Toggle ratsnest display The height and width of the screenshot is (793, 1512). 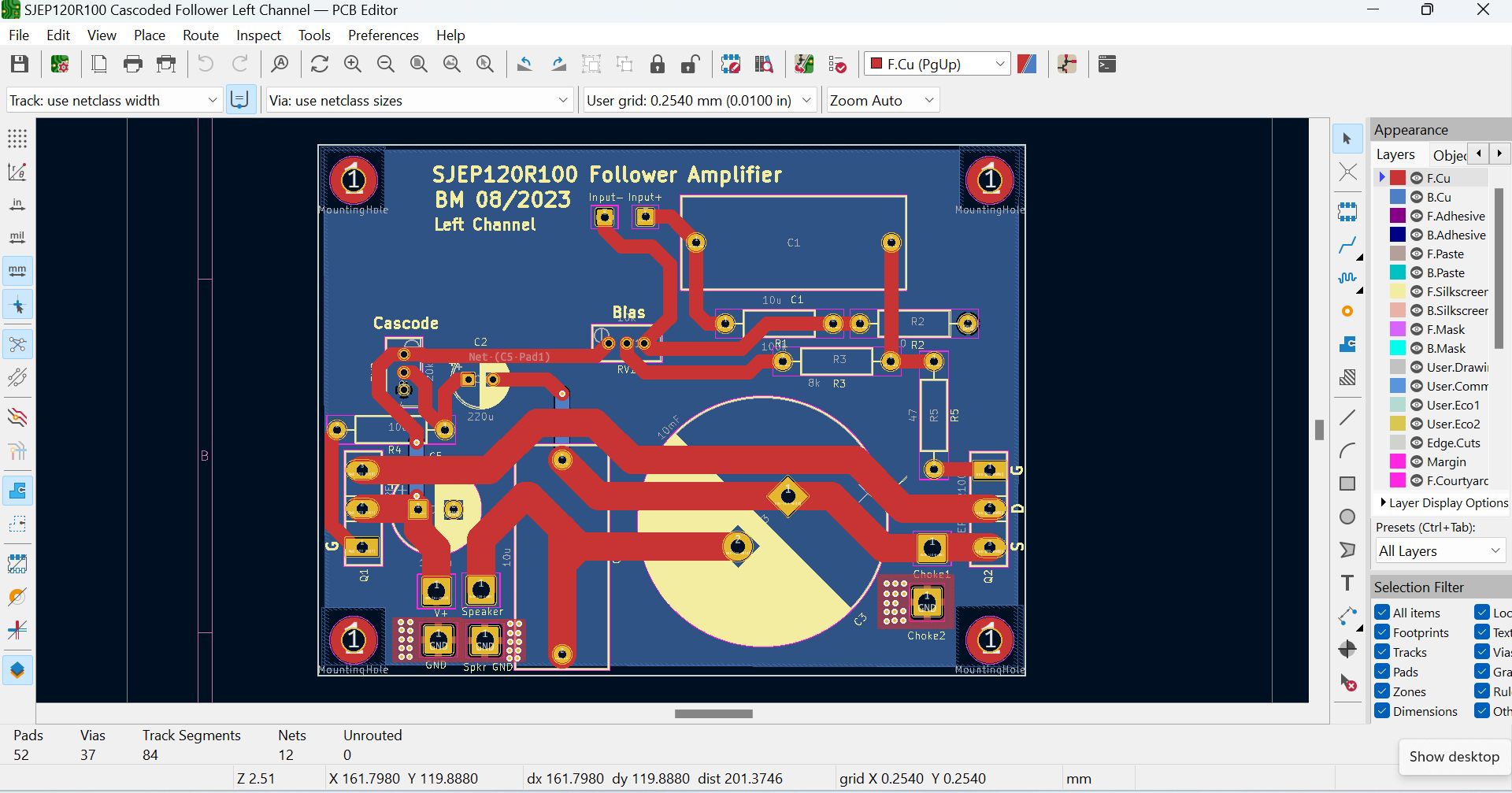(x=17, y=345)
